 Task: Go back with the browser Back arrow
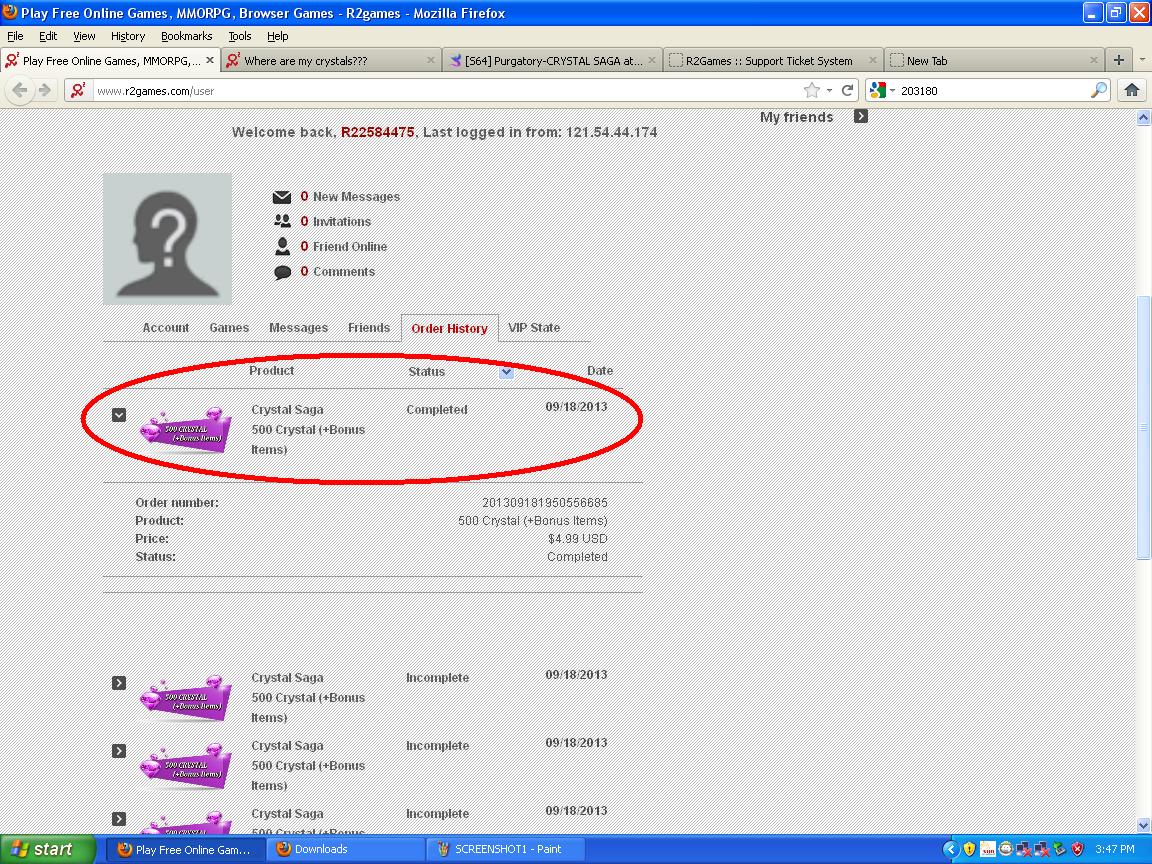20,90
